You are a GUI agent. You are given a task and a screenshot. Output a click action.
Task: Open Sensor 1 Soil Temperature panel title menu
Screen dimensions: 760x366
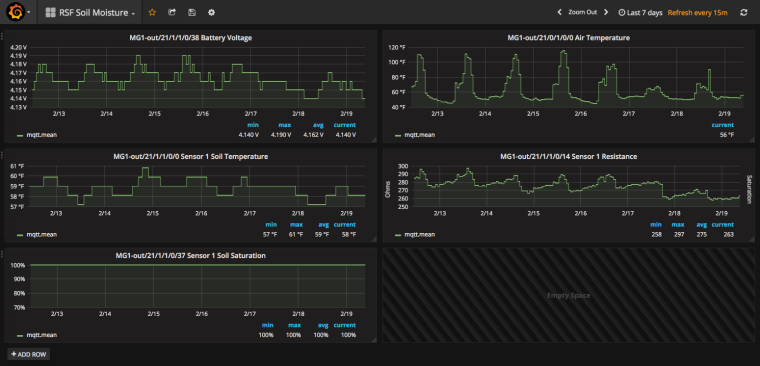pos(190,157)
